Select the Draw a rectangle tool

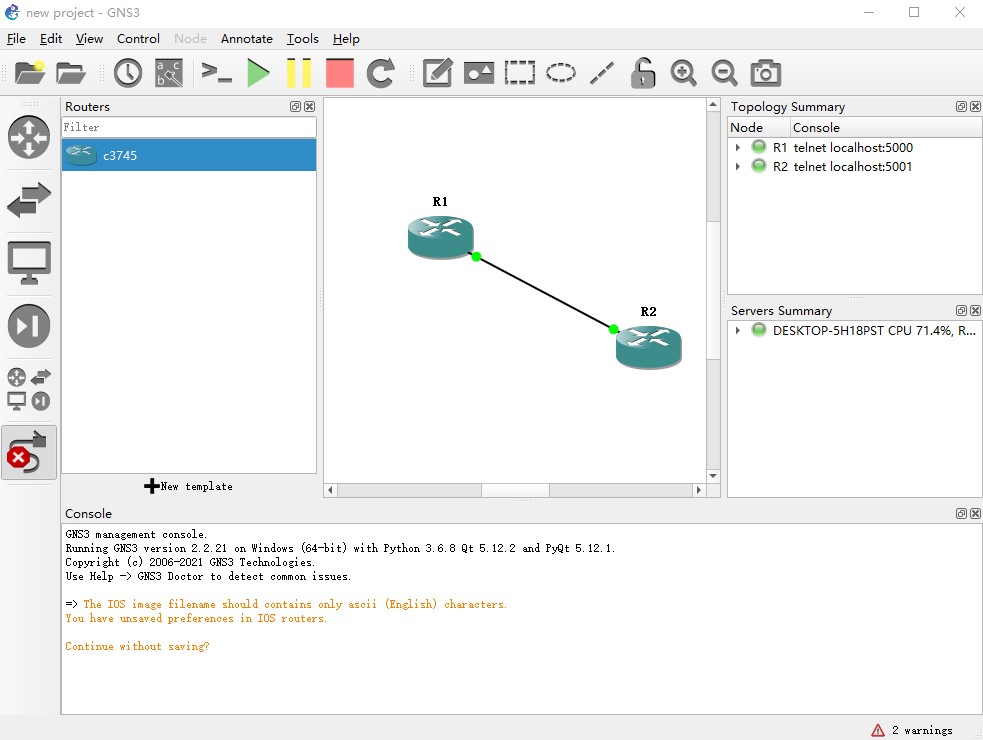tap(520, 73)
